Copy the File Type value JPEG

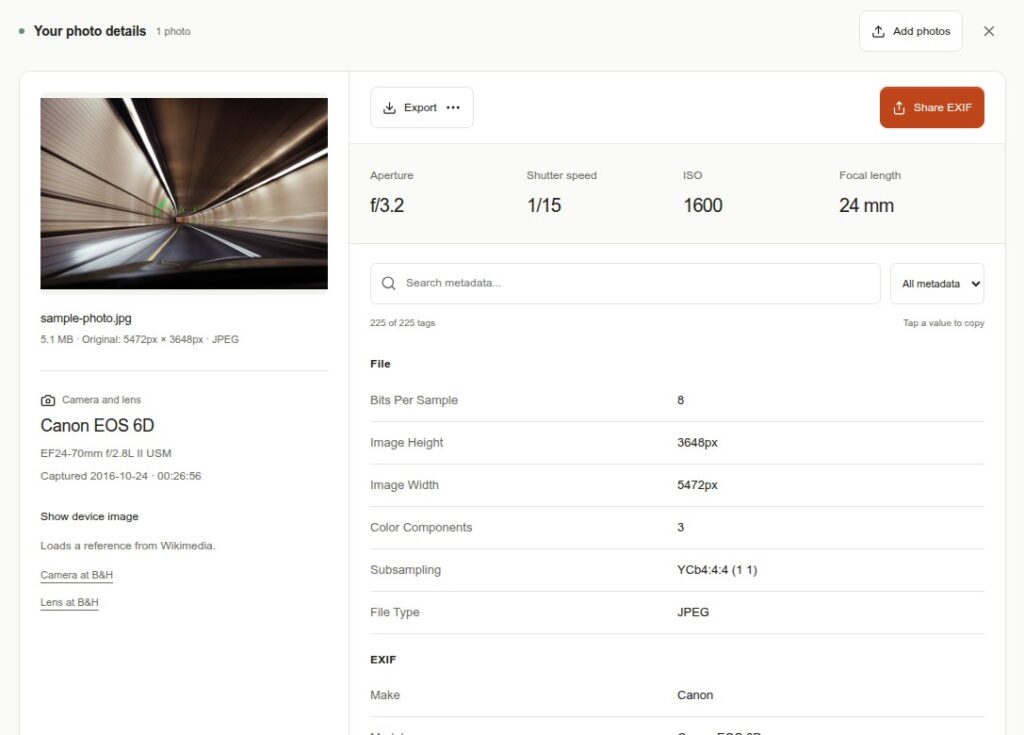click(693, 613)
